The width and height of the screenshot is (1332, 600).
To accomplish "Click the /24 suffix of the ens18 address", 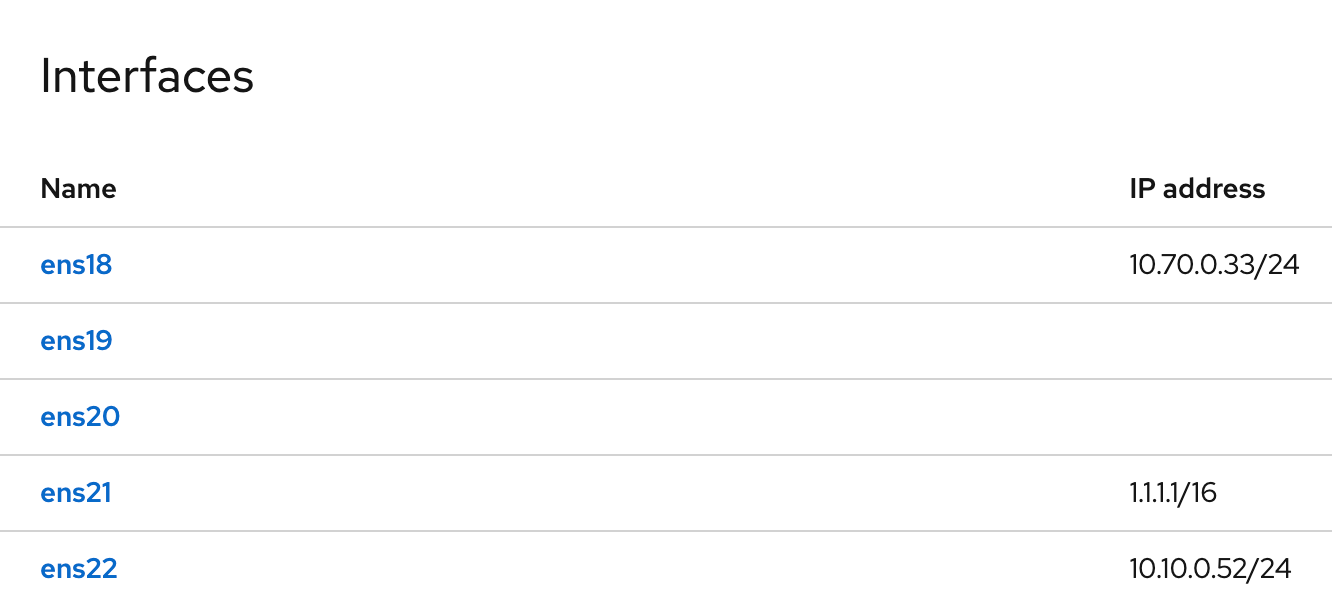I will [x=1278, y=265].
